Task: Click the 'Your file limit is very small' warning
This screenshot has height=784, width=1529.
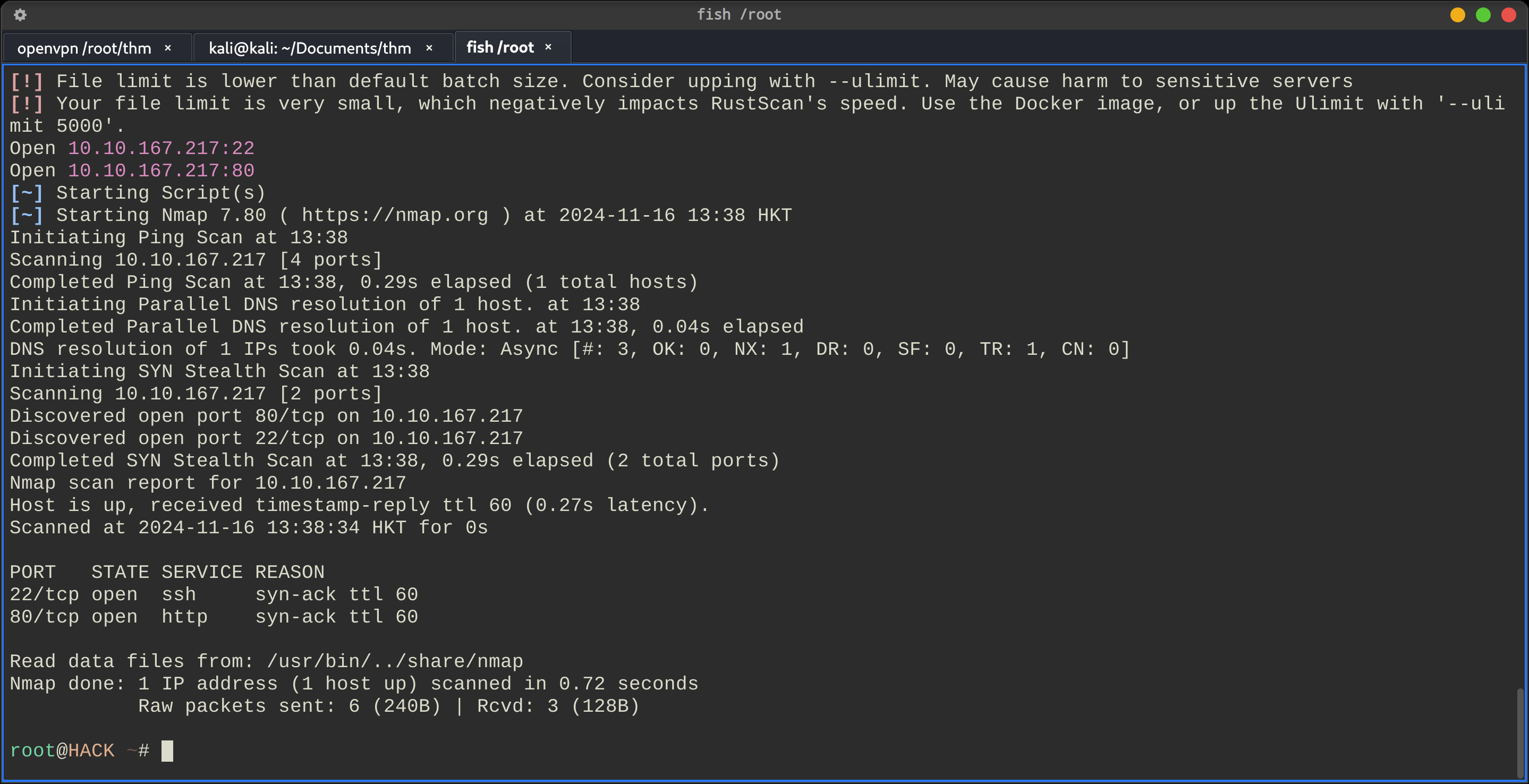Action: click(758, 115)
